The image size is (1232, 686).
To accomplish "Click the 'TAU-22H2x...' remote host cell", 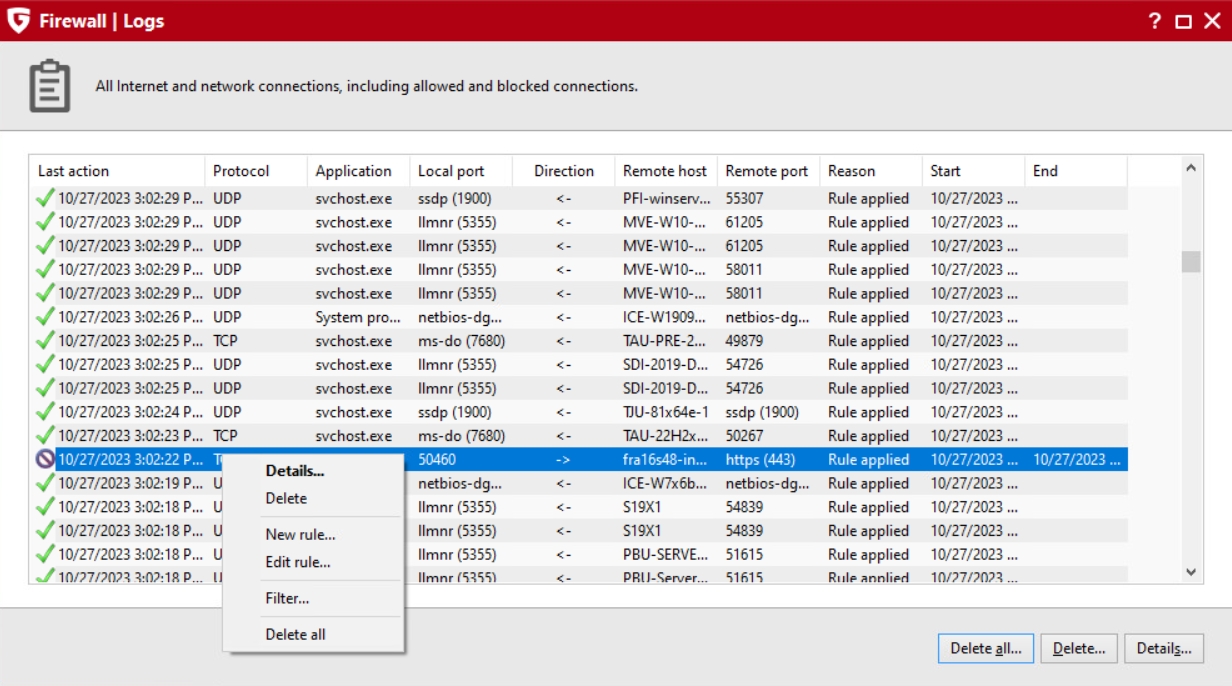I will (x=666, y=435).
